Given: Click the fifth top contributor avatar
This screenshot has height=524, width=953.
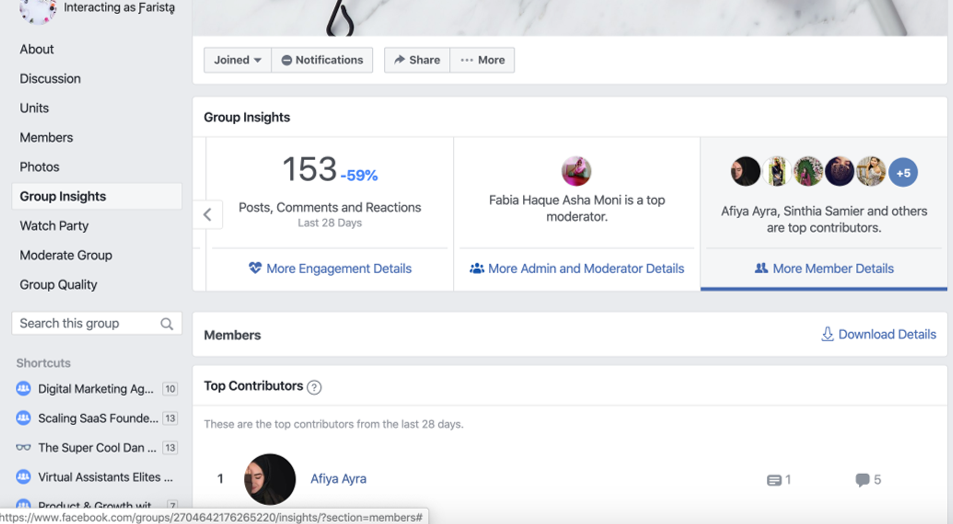Looking at the screenshot, I should pyautogui.click(x=871, y=171).
